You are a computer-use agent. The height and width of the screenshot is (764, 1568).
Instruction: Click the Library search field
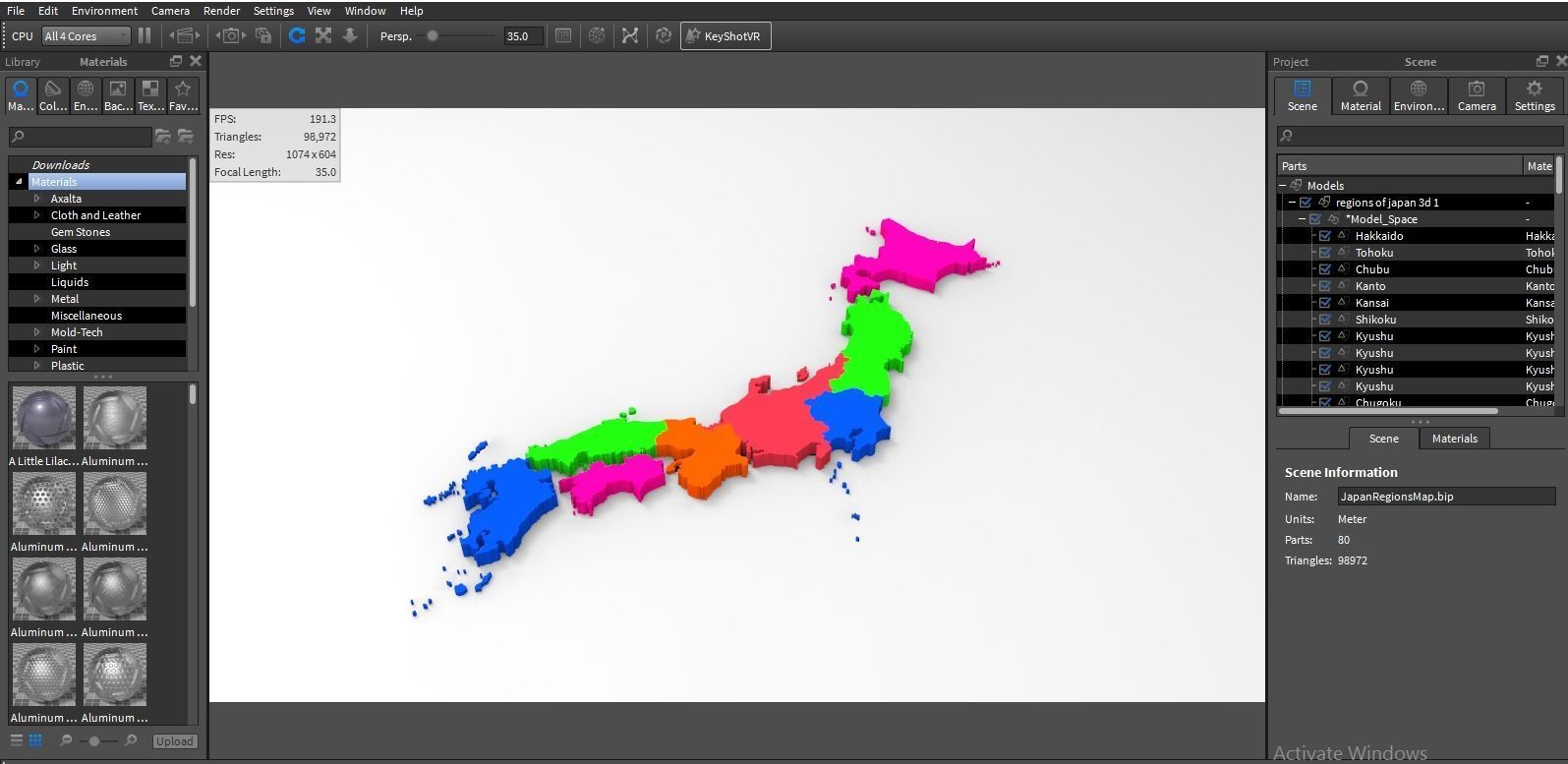tap(82, 137)
